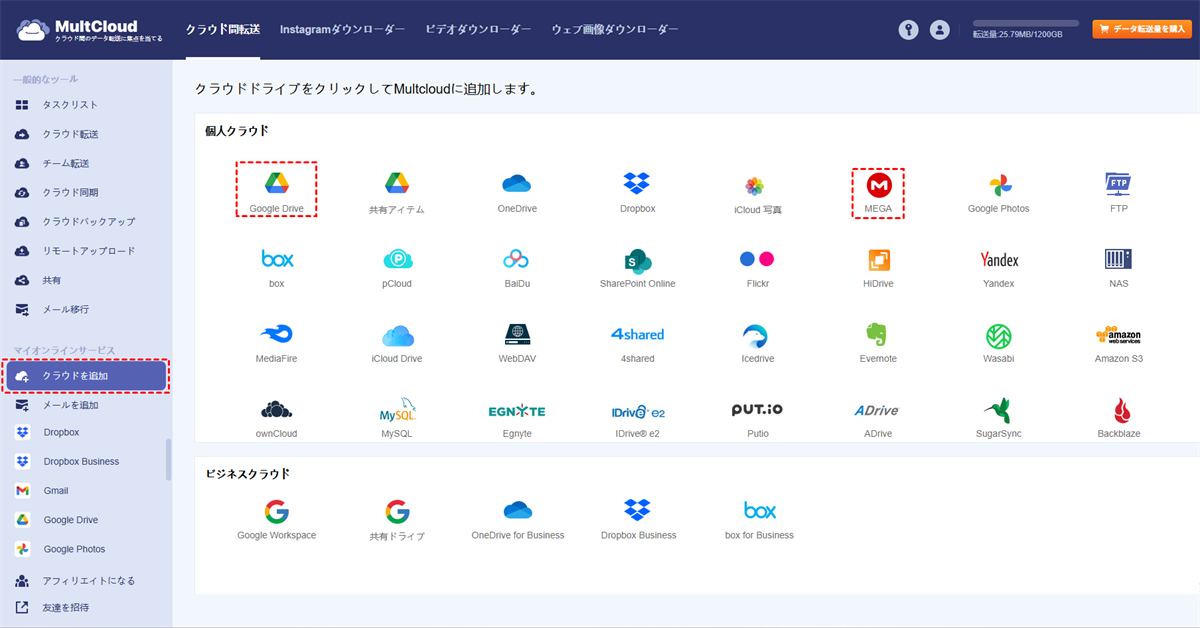The width and height of the screenshot is (1200, 628).
Task: Switch to Instagramダウンローダー tab
Action: click(343, 30)
